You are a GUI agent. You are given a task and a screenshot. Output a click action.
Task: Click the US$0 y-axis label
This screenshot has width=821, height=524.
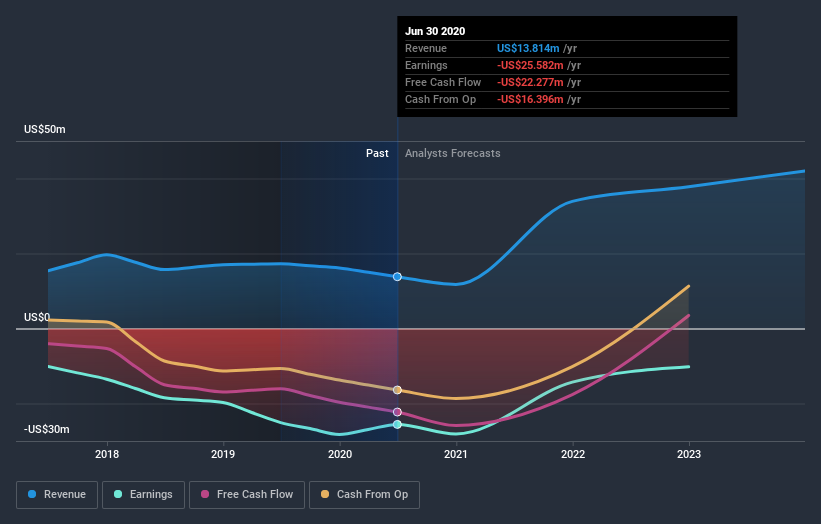coord(37,317)
